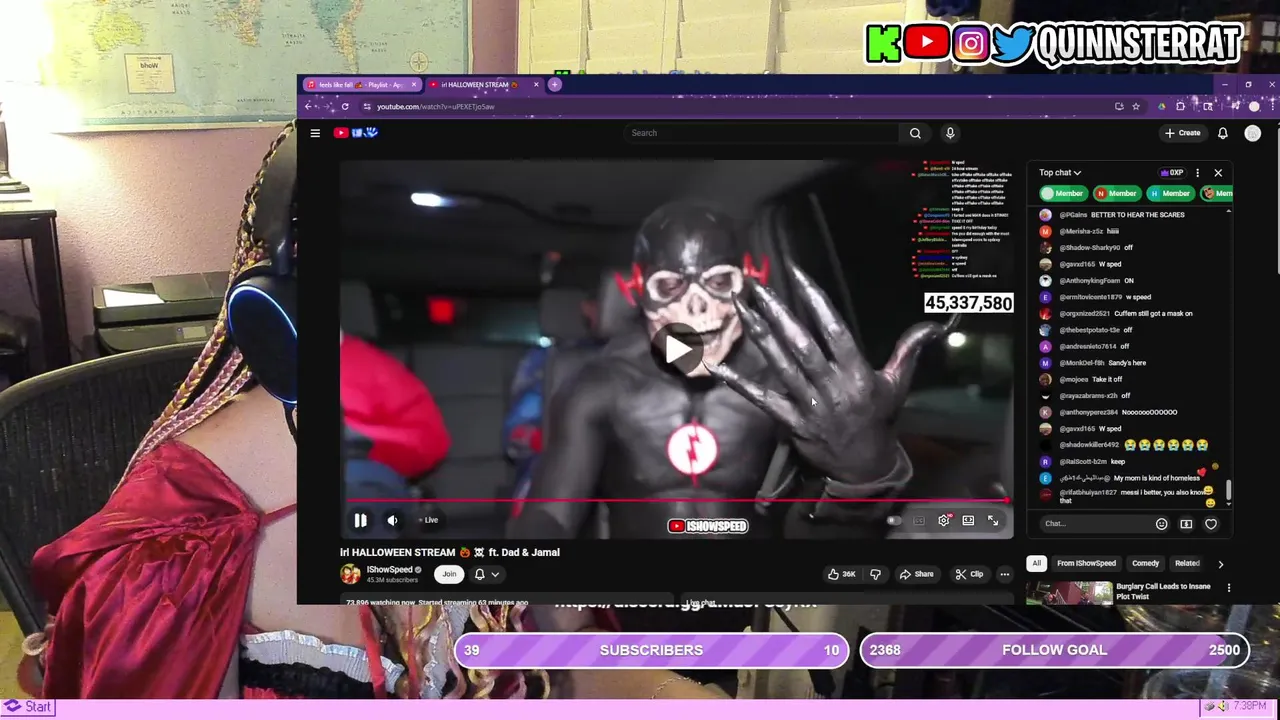Send heart reaction in chat
This screenshot has height=720, width=1280.
click(x=1211, y=524)
